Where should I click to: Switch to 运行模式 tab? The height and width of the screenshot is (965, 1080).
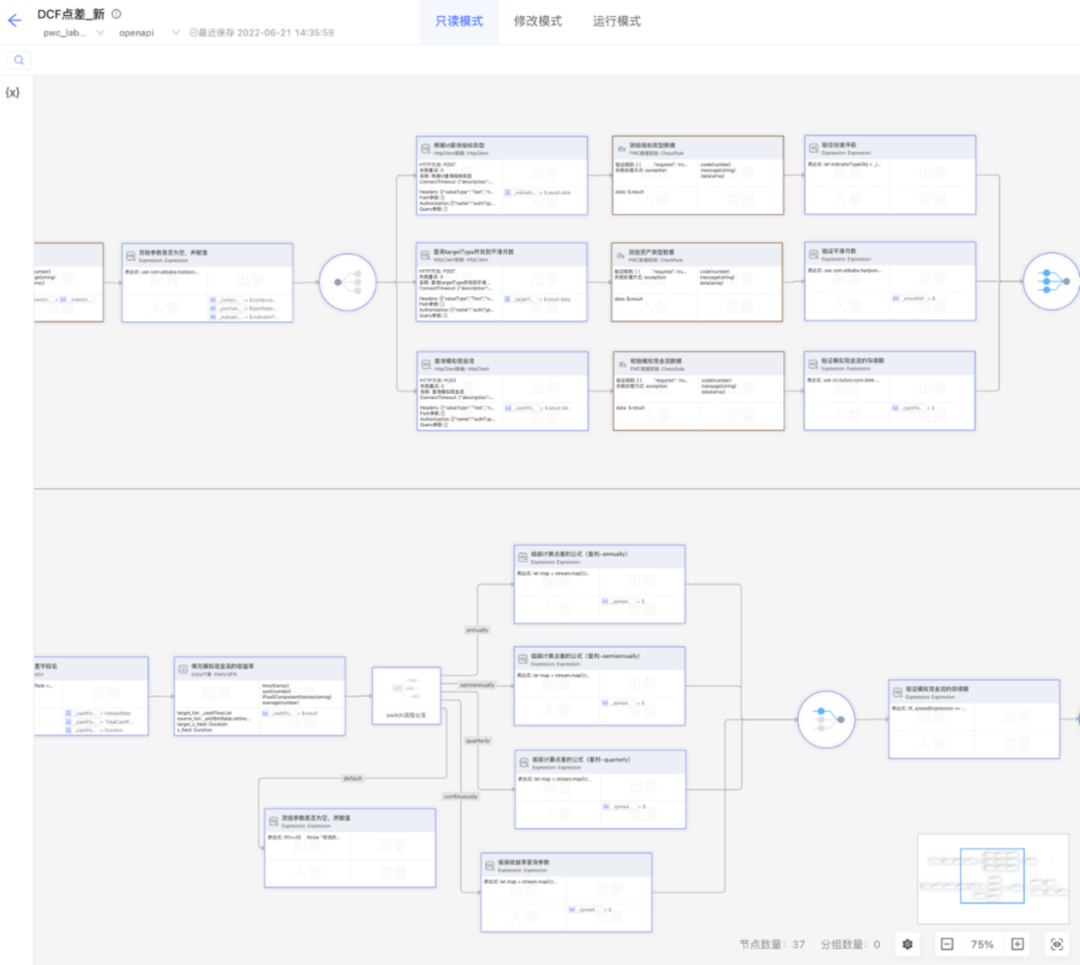(616, 21)
